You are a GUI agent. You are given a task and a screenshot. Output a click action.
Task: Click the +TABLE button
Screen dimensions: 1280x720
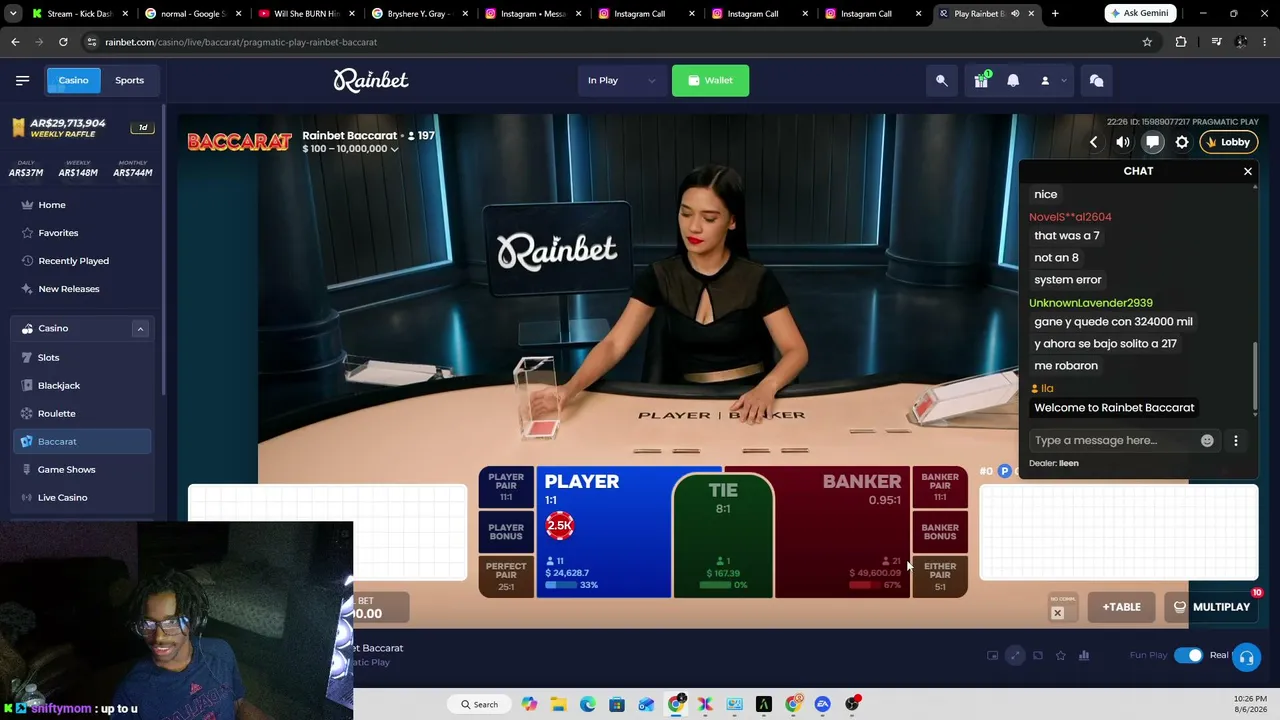[x=1121, y=607]
